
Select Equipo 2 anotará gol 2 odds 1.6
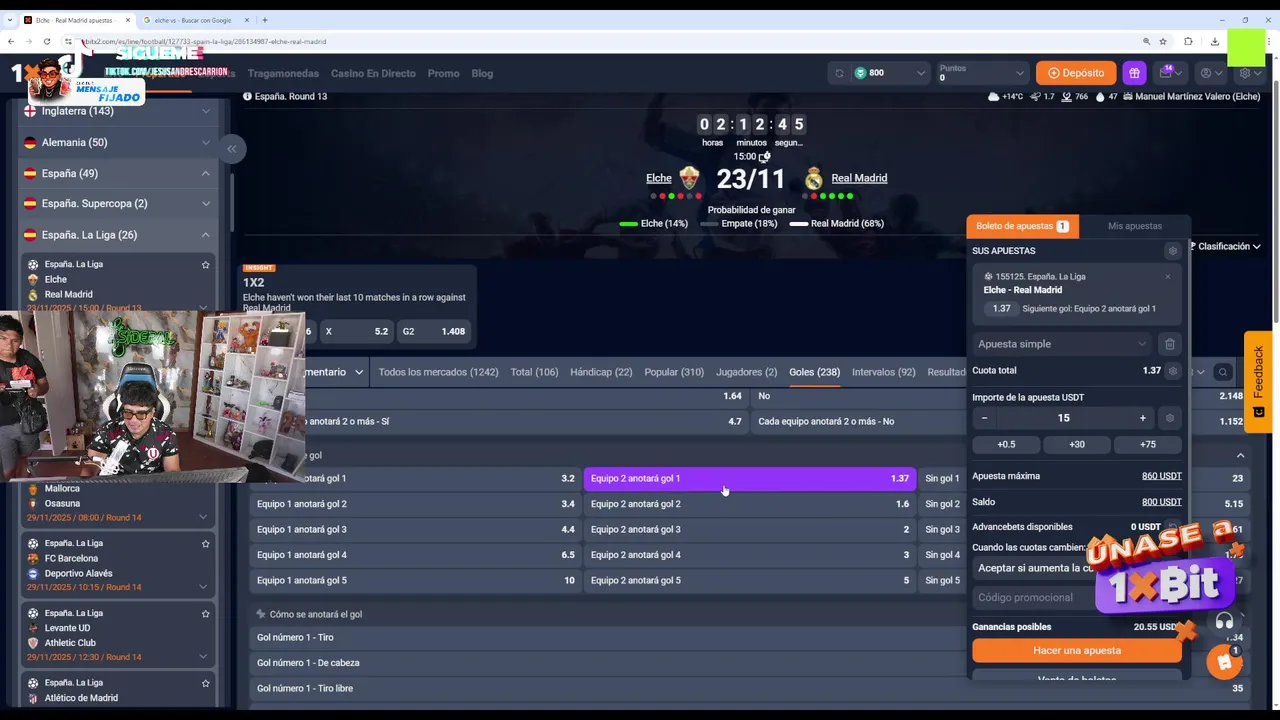(x=749, y=504)
